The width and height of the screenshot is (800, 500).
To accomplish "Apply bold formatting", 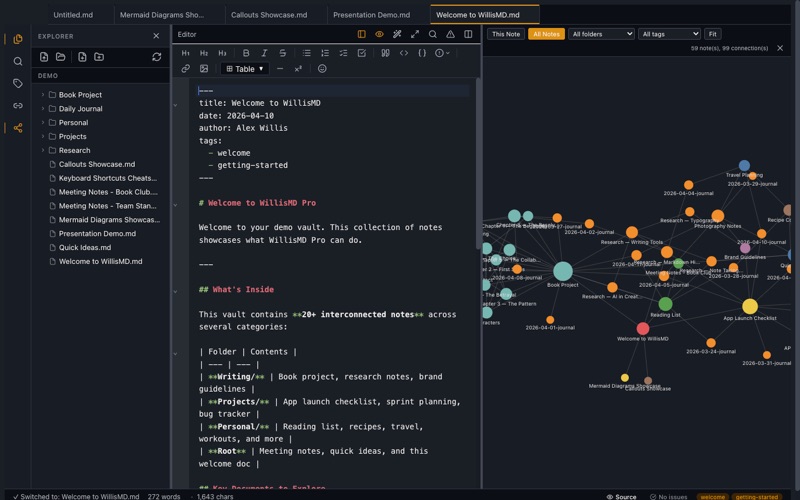I will click(x=246, y=53).
